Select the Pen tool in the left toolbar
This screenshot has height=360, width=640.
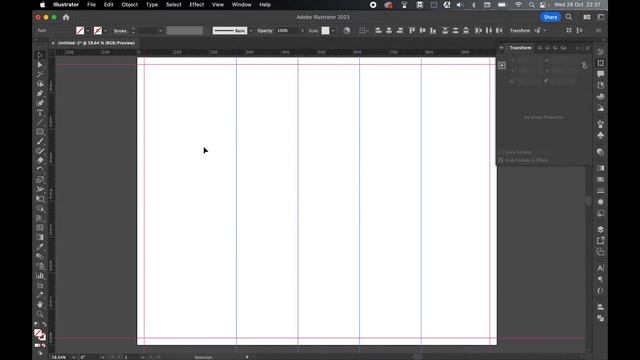pyautogui.click(x=40, y=93)
